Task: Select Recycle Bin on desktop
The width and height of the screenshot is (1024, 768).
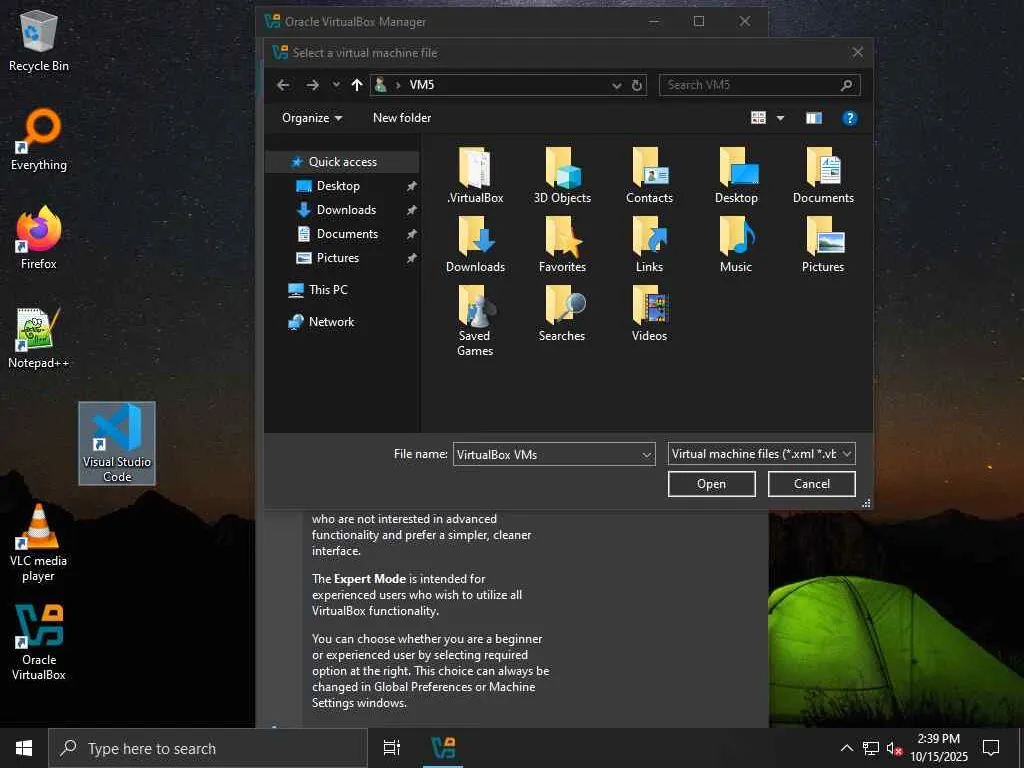Action: (x=39, y=40)
